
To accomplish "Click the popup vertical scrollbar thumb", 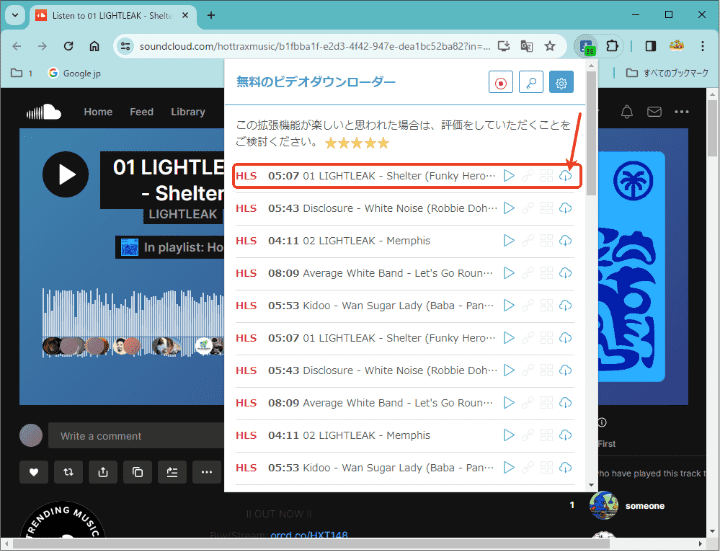I will pyautogui.click(x=591, y=133).
